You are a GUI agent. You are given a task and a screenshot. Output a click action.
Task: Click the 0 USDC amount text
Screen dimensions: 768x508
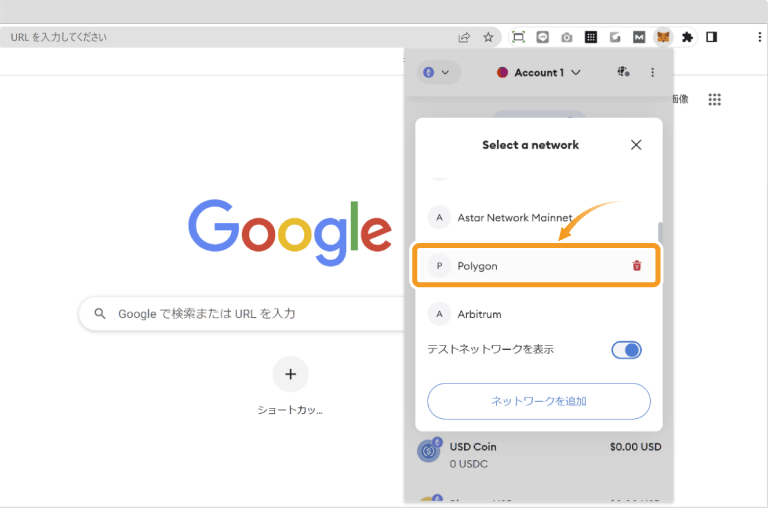pos(469,464)
